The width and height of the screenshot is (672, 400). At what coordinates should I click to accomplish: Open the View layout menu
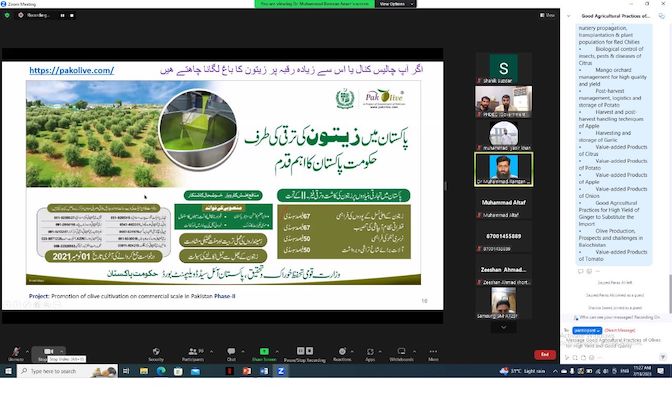(546, 15)
